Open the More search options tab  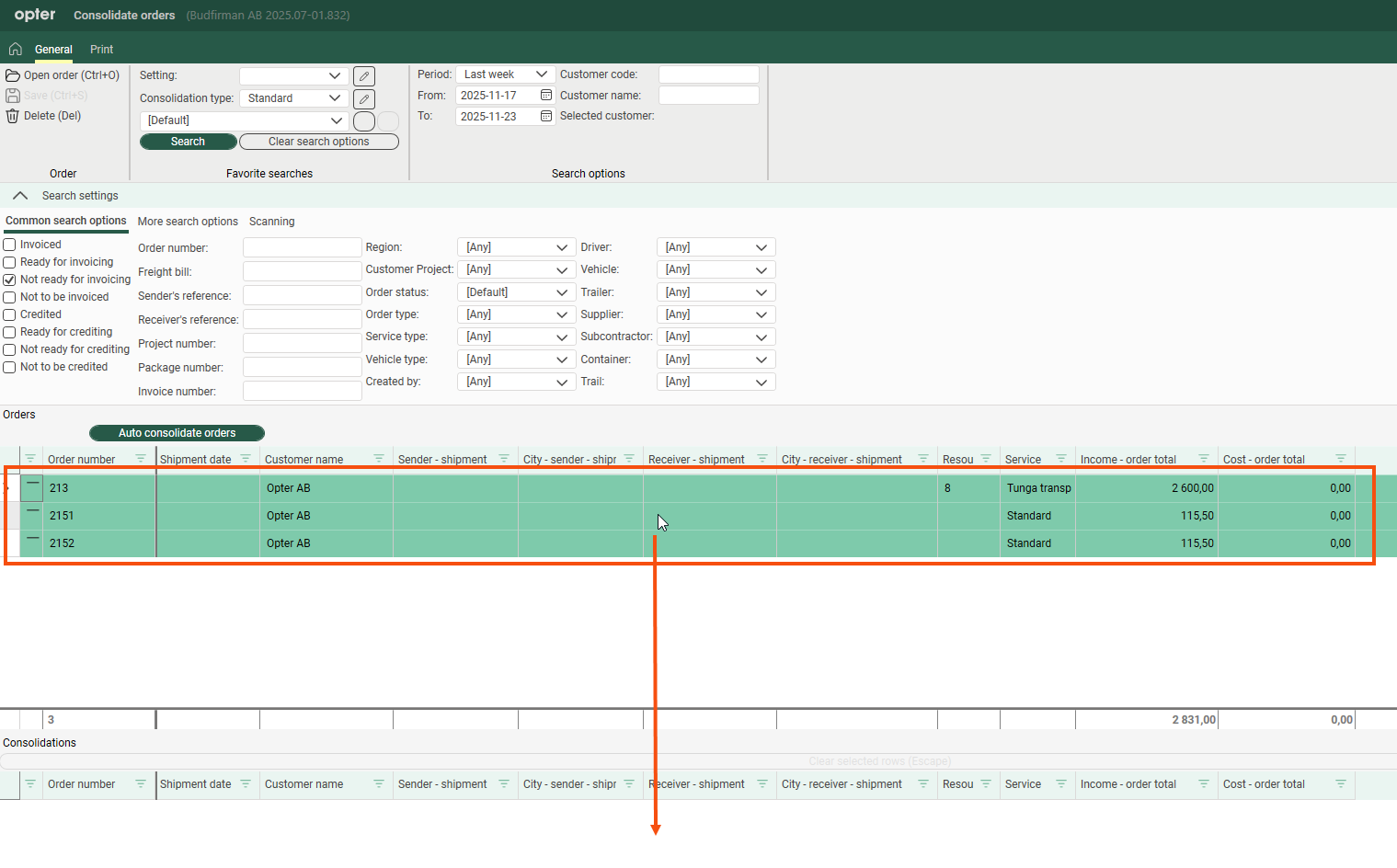point(188,222)
